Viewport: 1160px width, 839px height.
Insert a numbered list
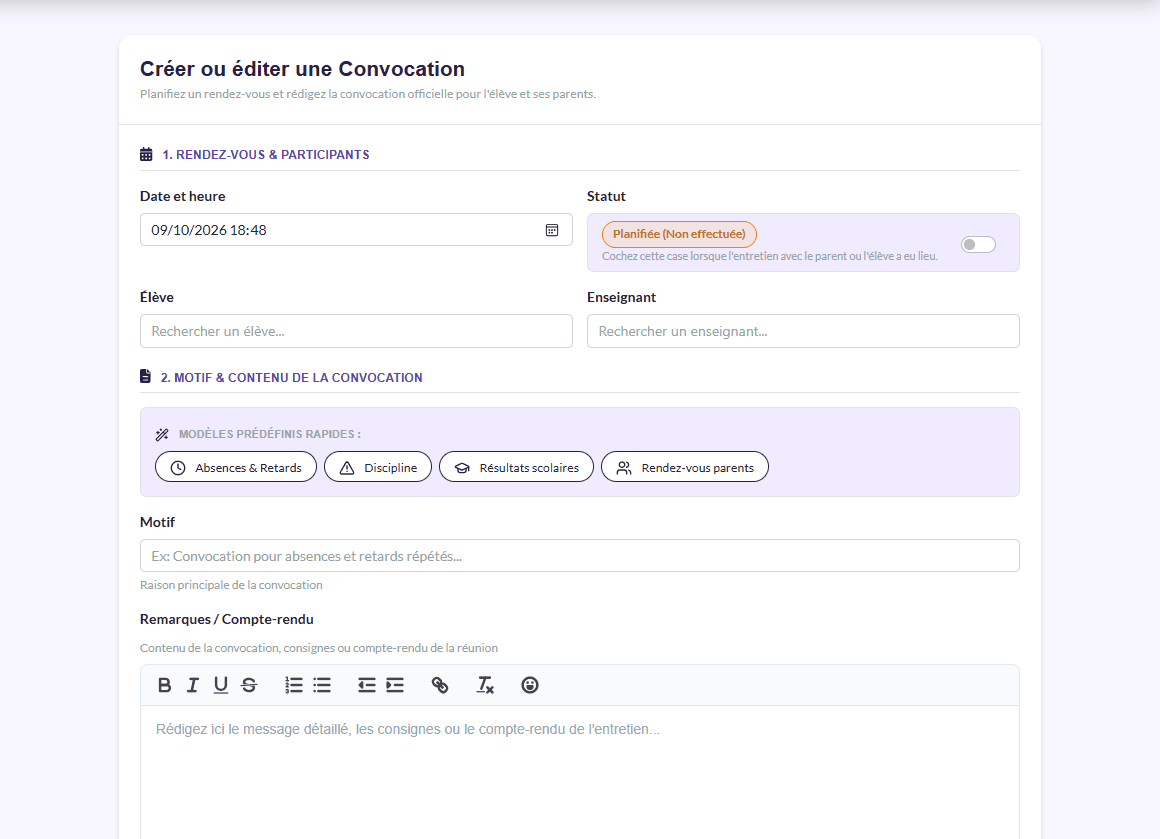point(294,685)
